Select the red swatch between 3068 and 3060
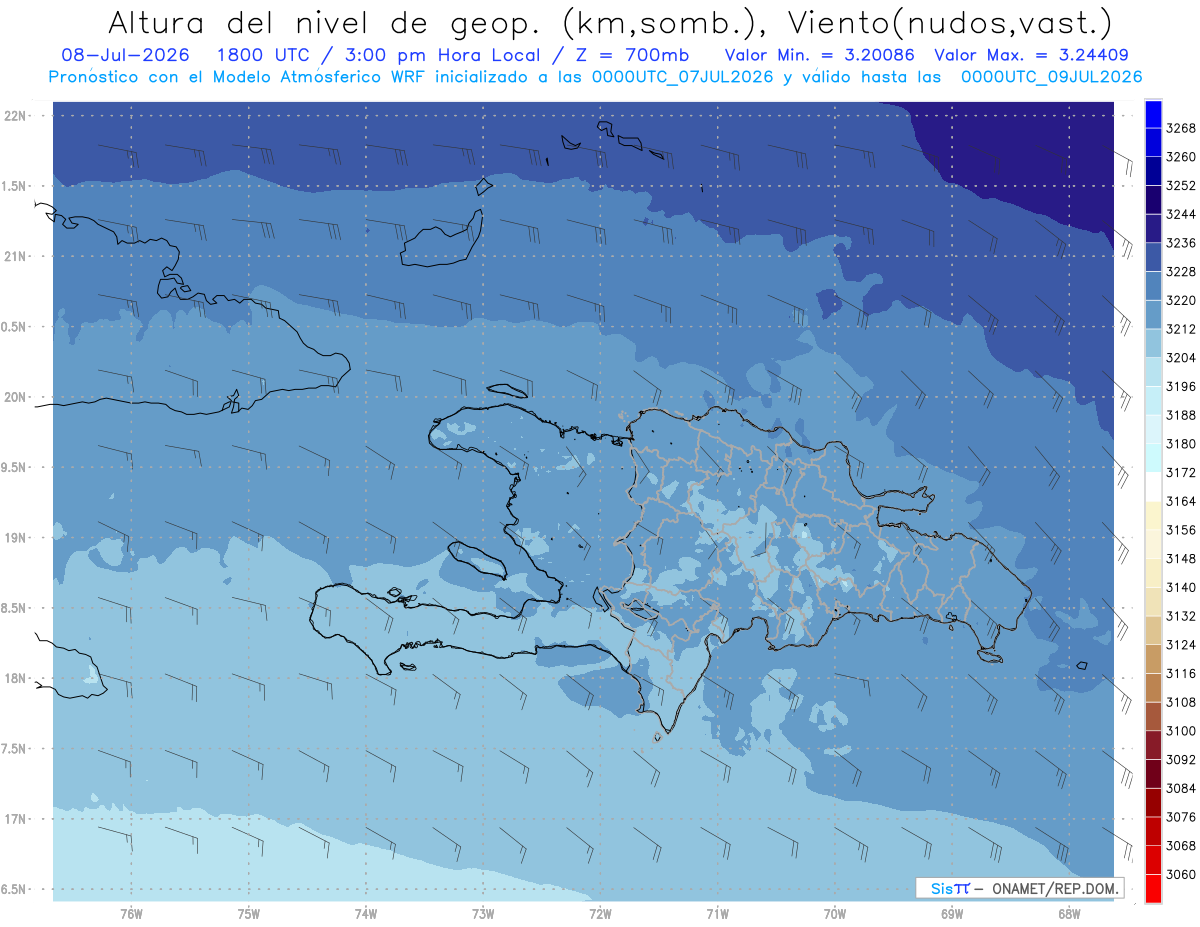This screenshot has width=1200, height=927. click(1153, 860)
